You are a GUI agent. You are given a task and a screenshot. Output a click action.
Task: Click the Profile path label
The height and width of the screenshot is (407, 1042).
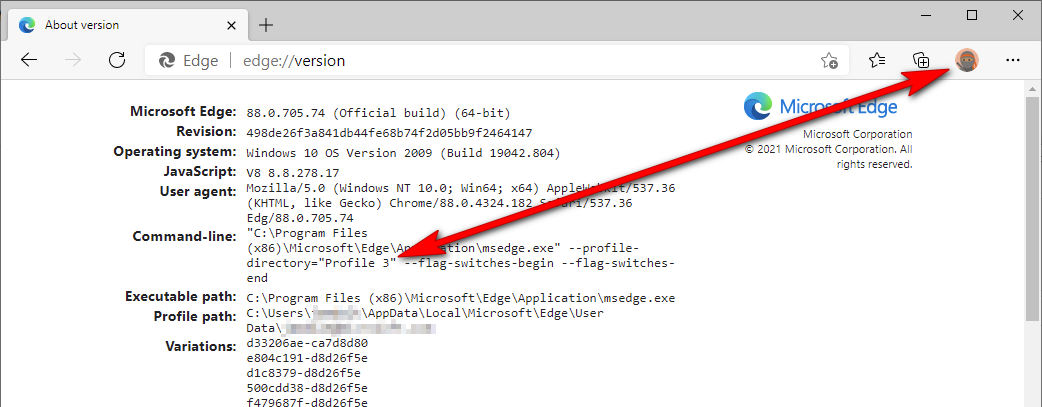[x=195, y=316]
